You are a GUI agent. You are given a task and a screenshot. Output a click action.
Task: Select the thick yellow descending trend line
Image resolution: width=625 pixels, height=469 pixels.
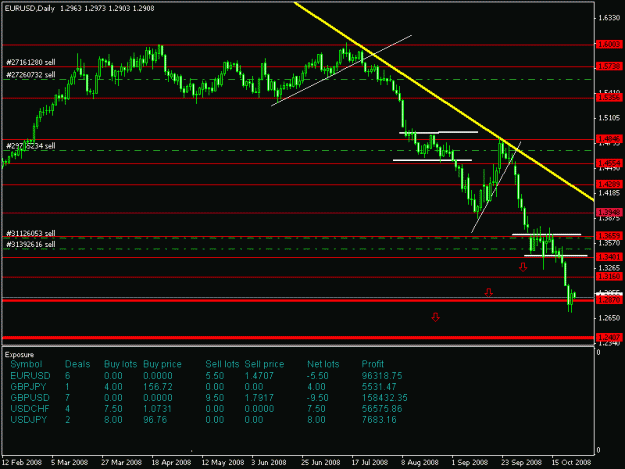click(444, 102)
